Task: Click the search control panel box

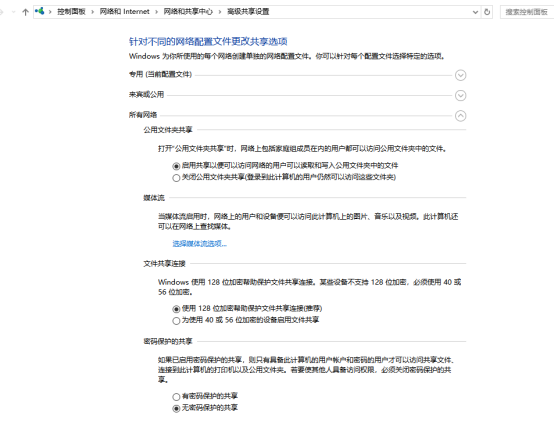Action: 526,12
